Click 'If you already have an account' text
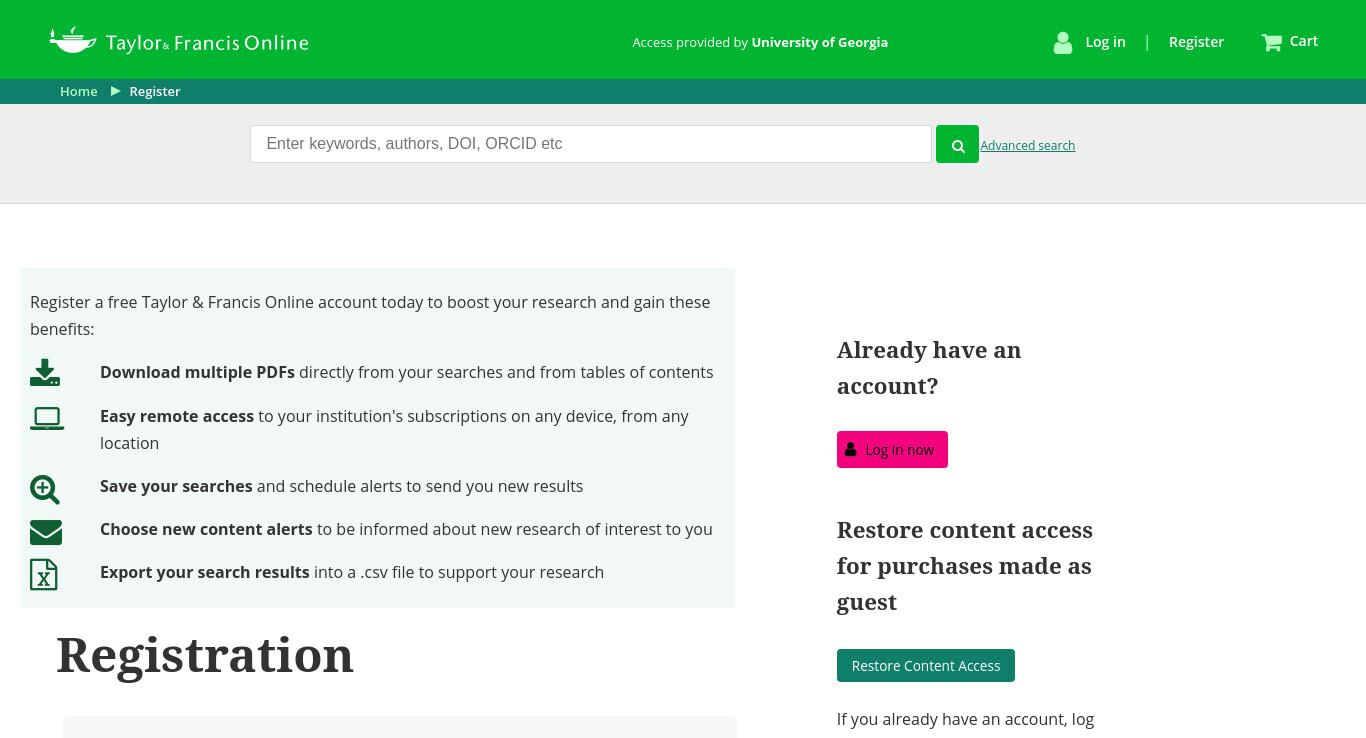The height and width of the screenshot is (738, 1366). [x=965, y=719]
